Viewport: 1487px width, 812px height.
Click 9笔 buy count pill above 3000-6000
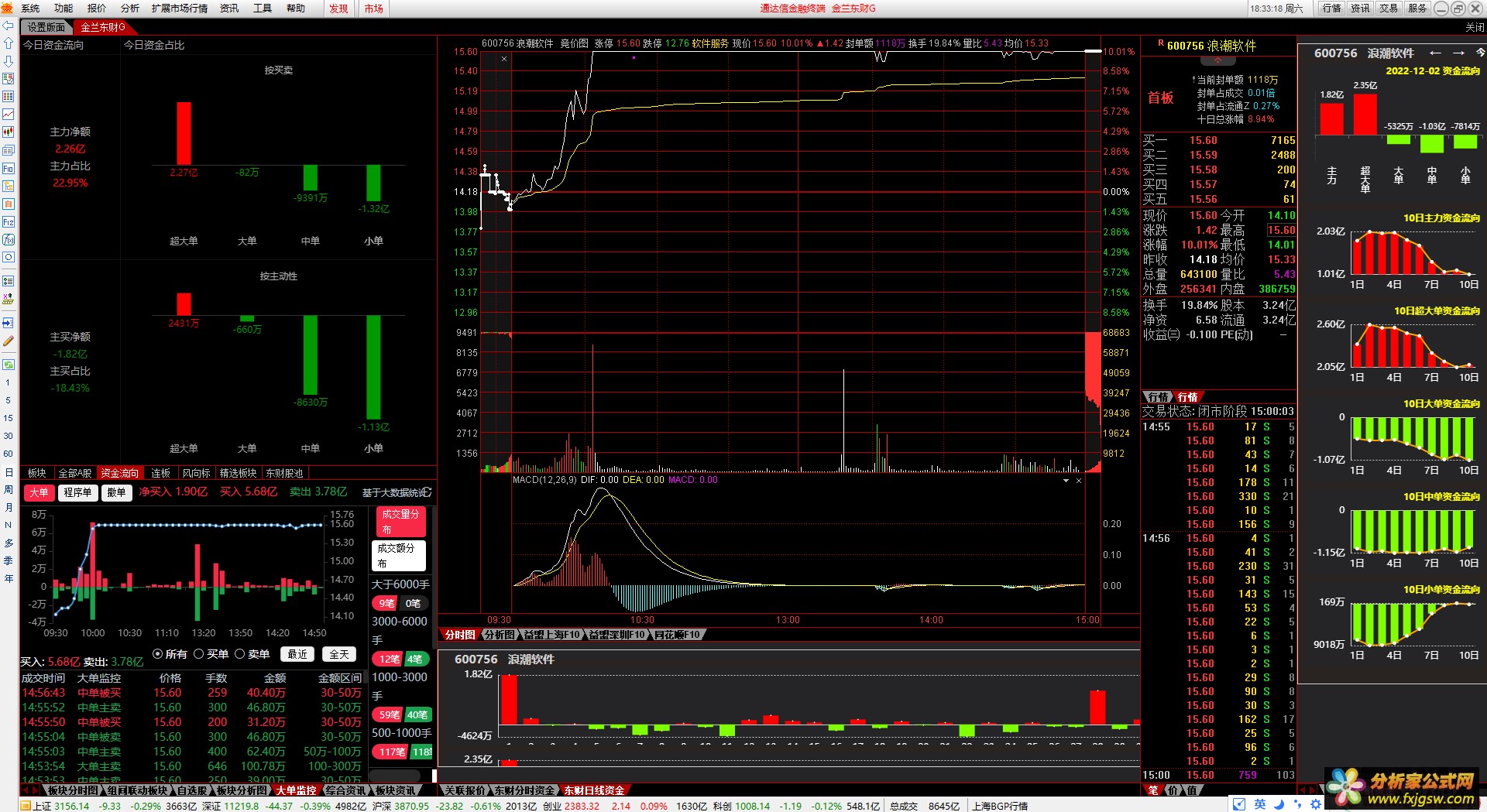point(386,603)
